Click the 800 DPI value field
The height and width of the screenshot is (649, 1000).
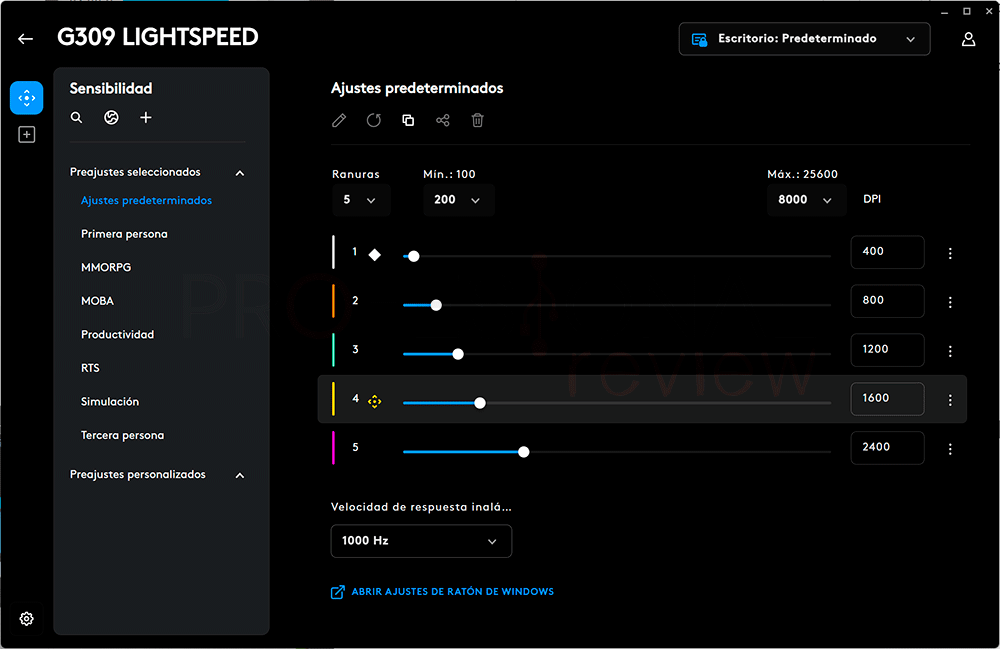[887, 301]
